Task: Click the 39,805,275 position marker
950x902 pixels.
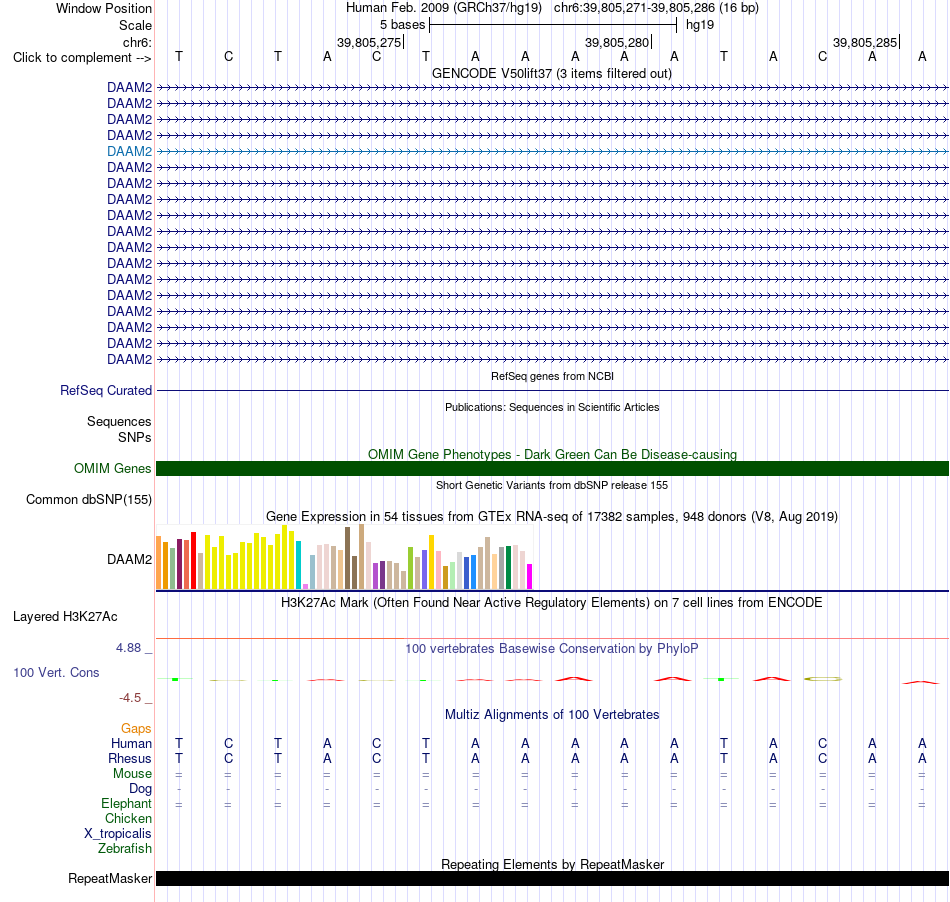Action: [x=369, y=42]
